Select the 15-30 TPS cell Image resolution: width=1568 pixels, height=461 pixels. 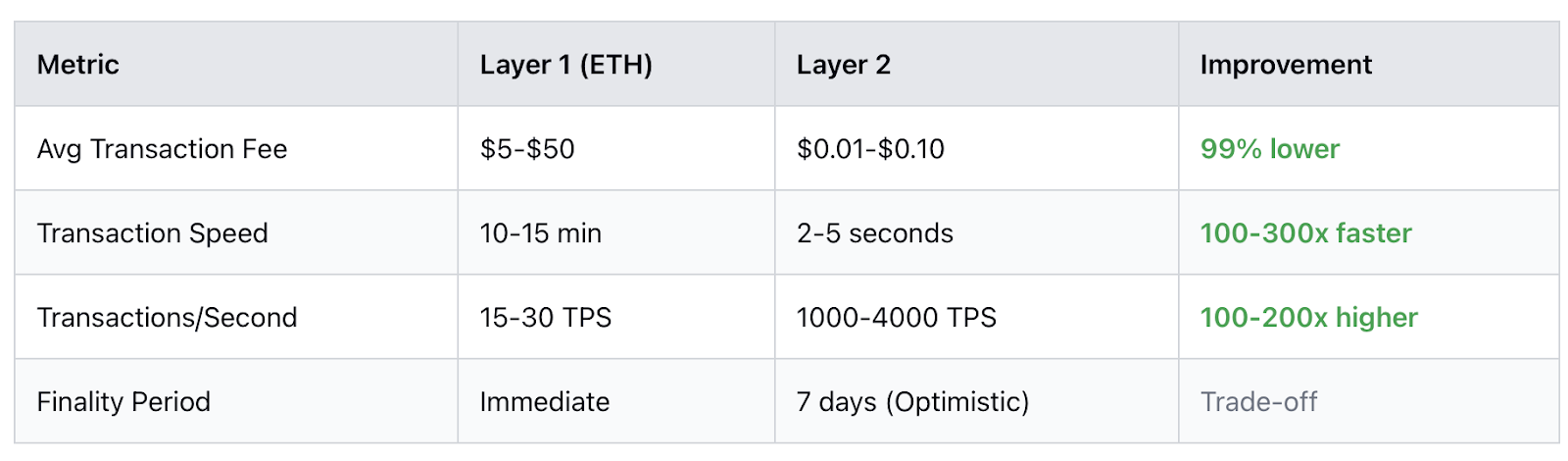[x=545, y=318]
